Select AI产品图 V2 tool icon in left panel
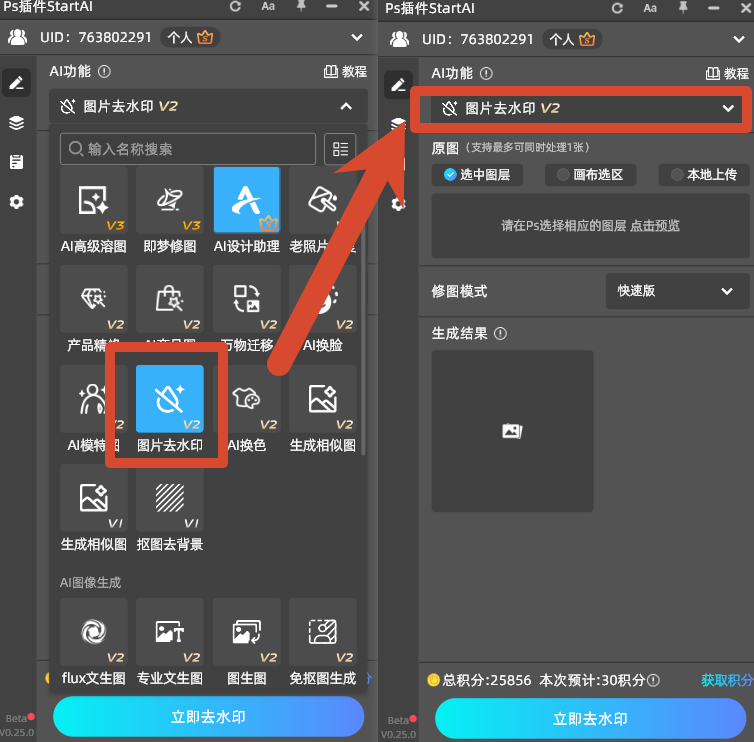This screenshot has width=754, height=742. click(x=170, y=299)
